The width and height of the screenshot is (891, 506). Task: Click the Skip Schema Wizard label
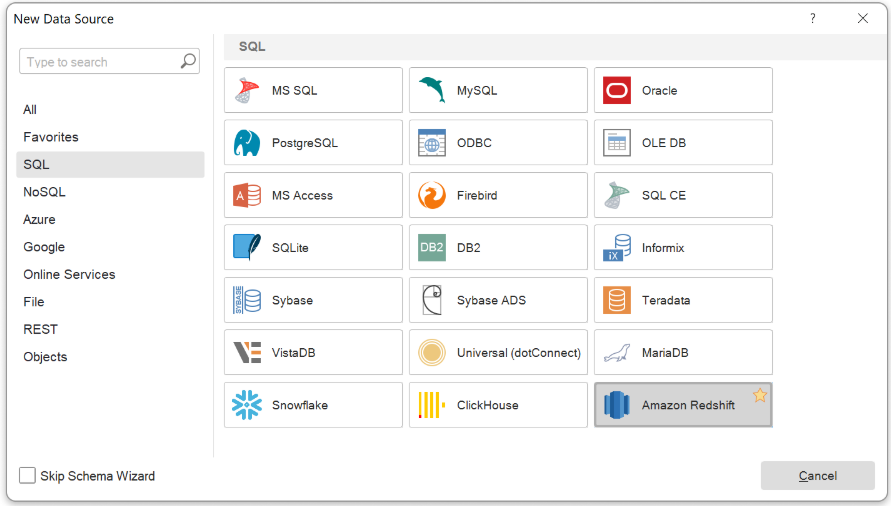point(97,476)
